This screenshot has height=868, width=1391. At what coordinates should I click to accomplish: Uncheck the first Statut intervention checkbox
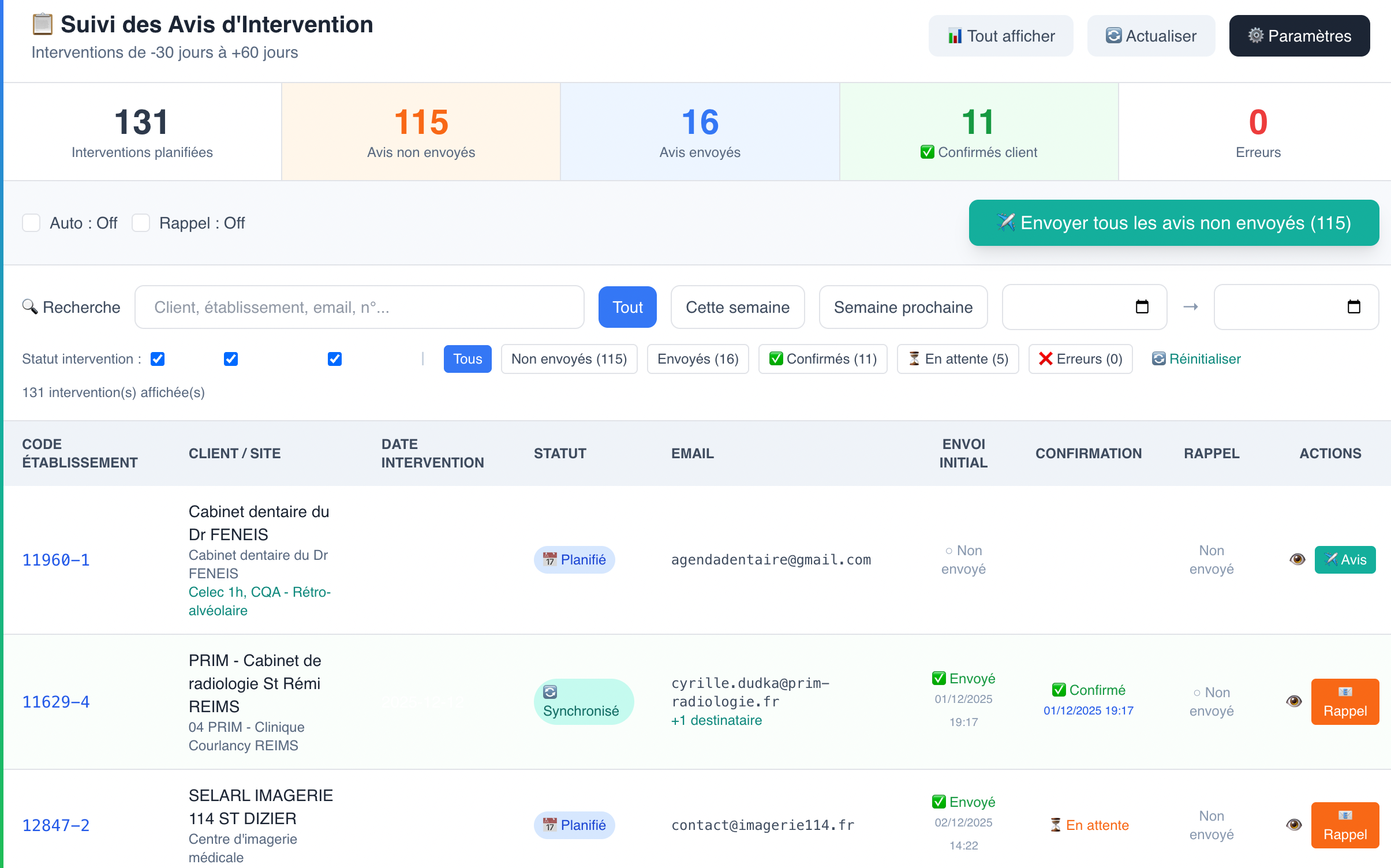157,359
